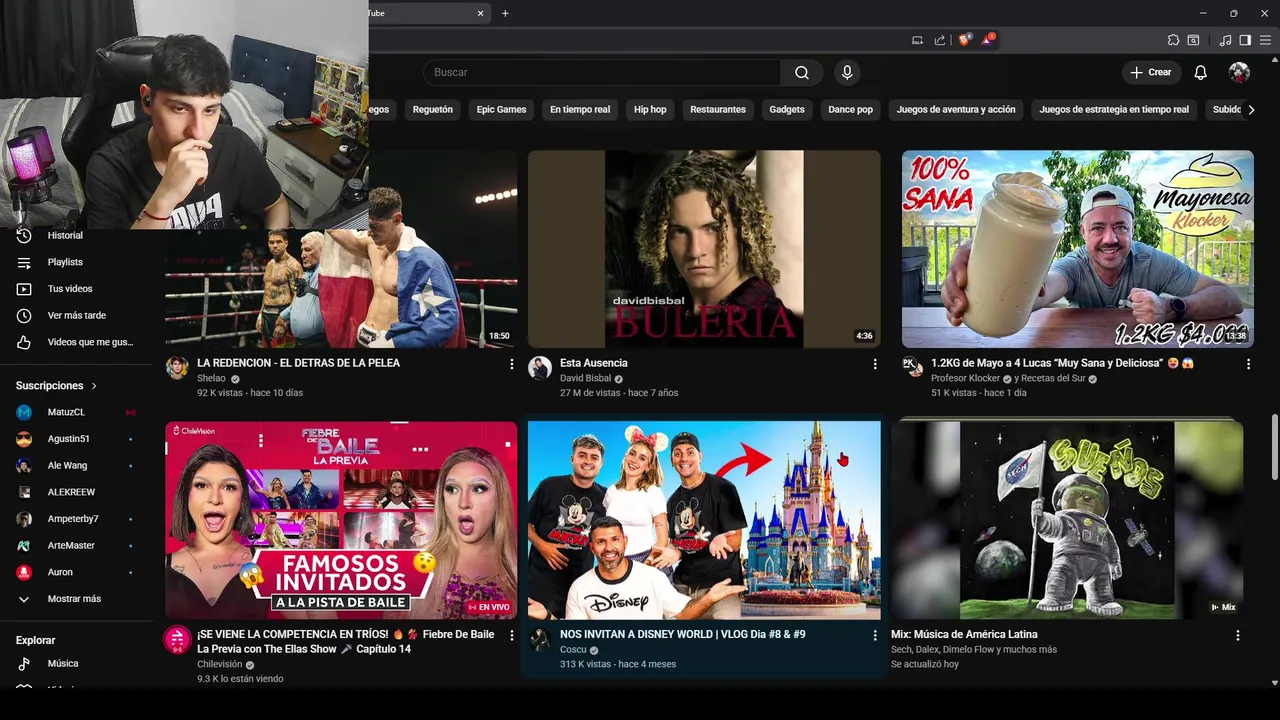Open a new browser tab with plus icon
Image resolution: width=1280 pixels, height=720 pixels.
505,13
